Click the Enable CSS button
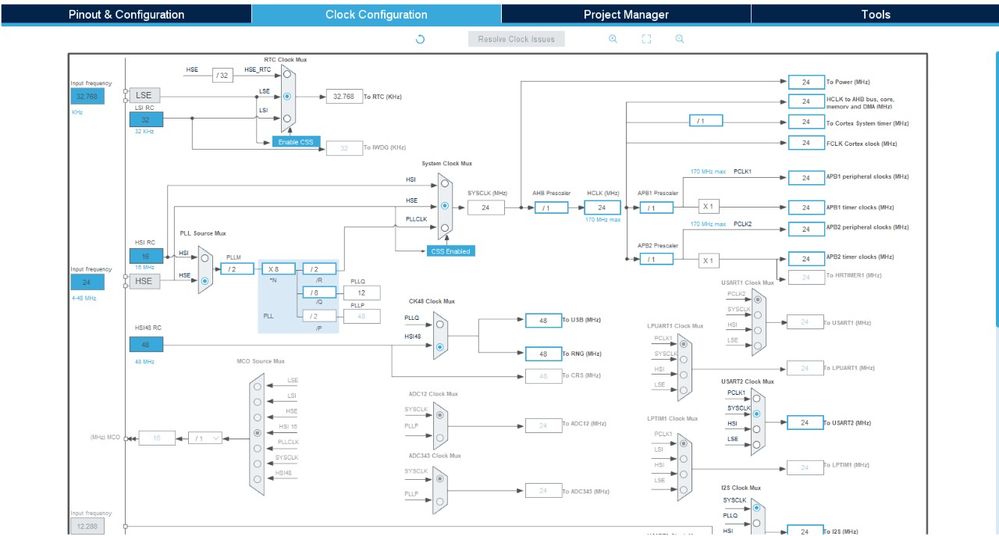The height and width of the screenshot is (536, 999). (x=296, y=142)
